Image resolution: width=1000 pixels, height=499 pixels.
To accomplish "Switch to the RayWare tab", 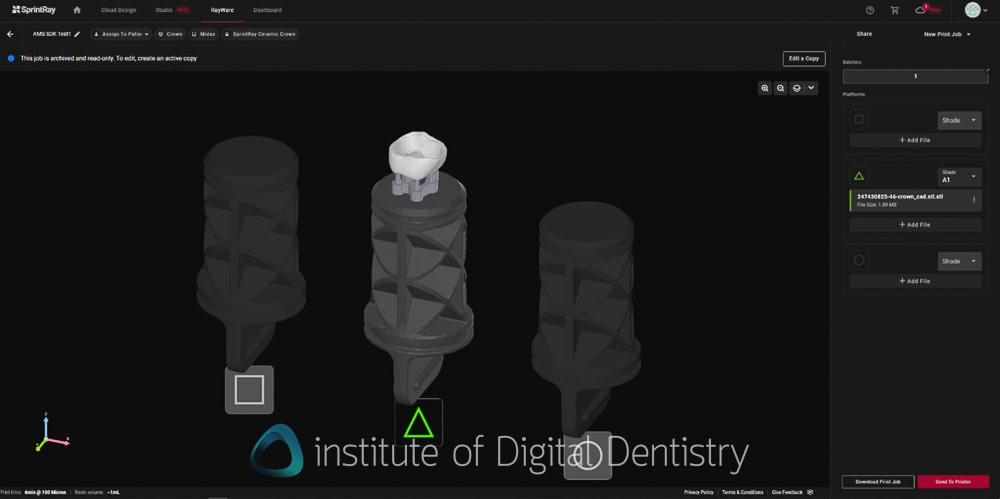I will tap(221, 10).
